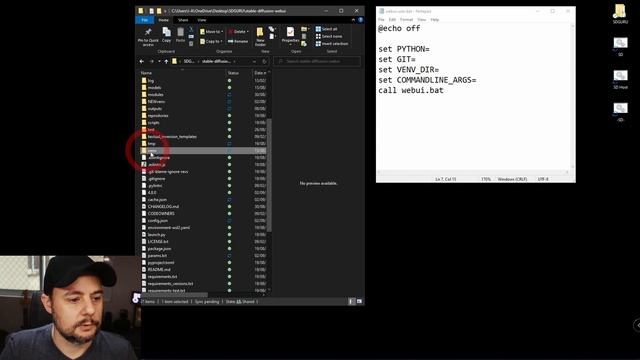Select the textual_inversion_templates folder

(172, 136)
